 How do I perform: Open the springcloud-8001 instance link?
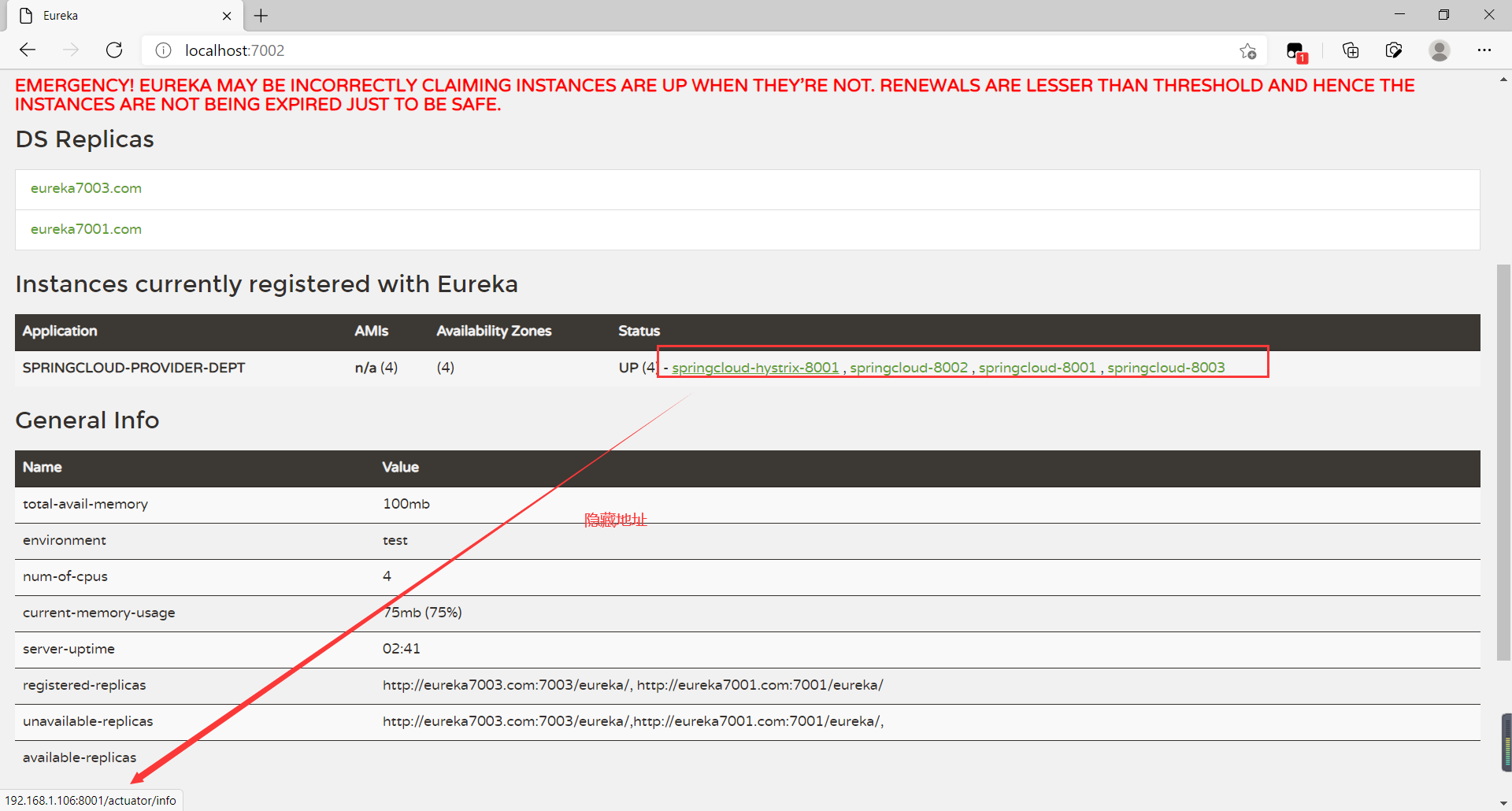[1037, 368]
